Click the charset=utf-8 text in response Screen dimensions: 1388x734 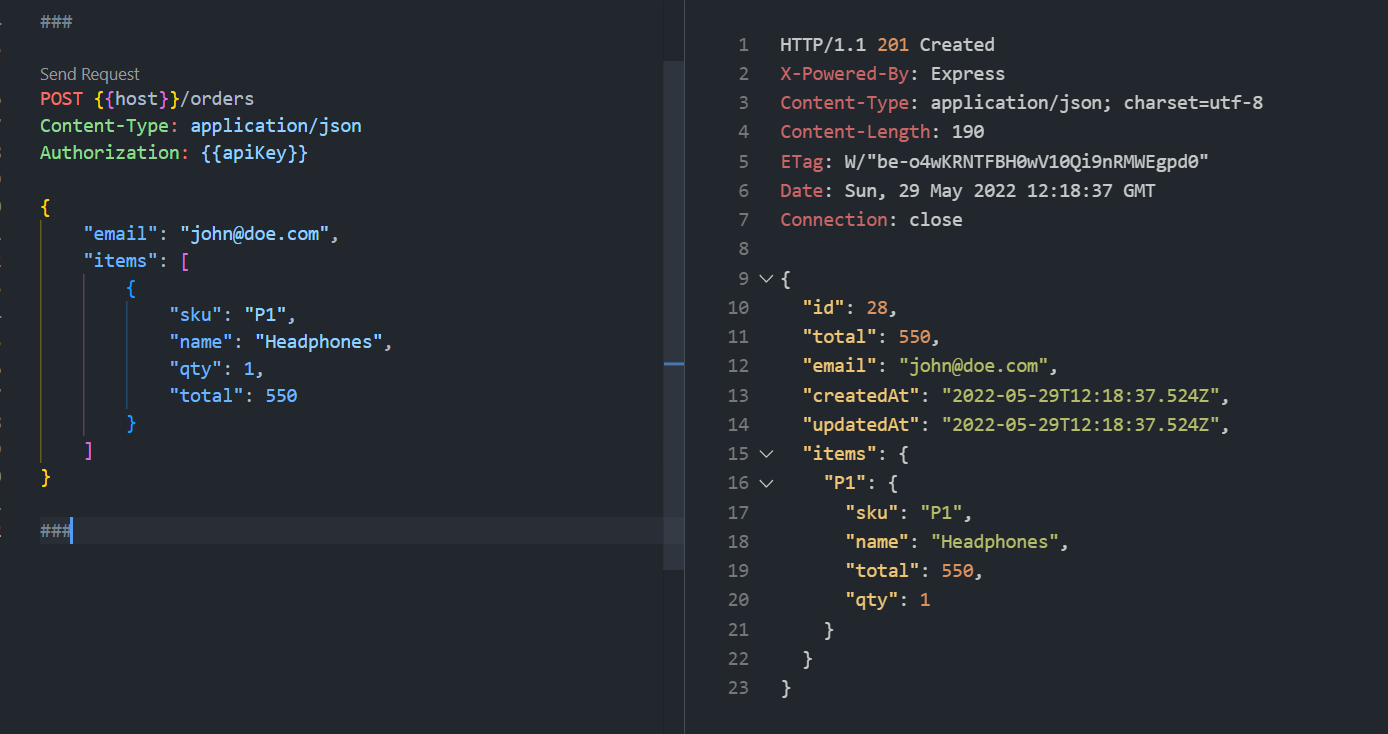(x=1193, y=103)
